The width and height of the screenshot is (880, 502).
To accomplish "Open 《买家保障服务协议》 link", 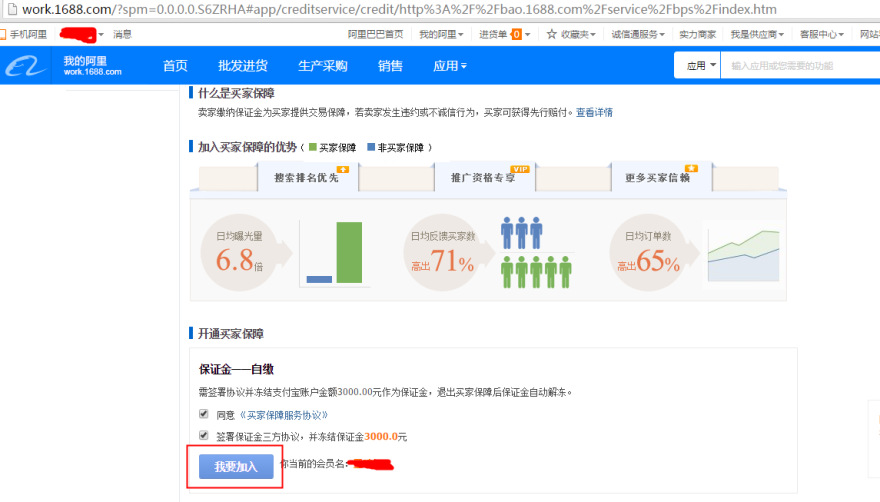I will pos(283,415).
